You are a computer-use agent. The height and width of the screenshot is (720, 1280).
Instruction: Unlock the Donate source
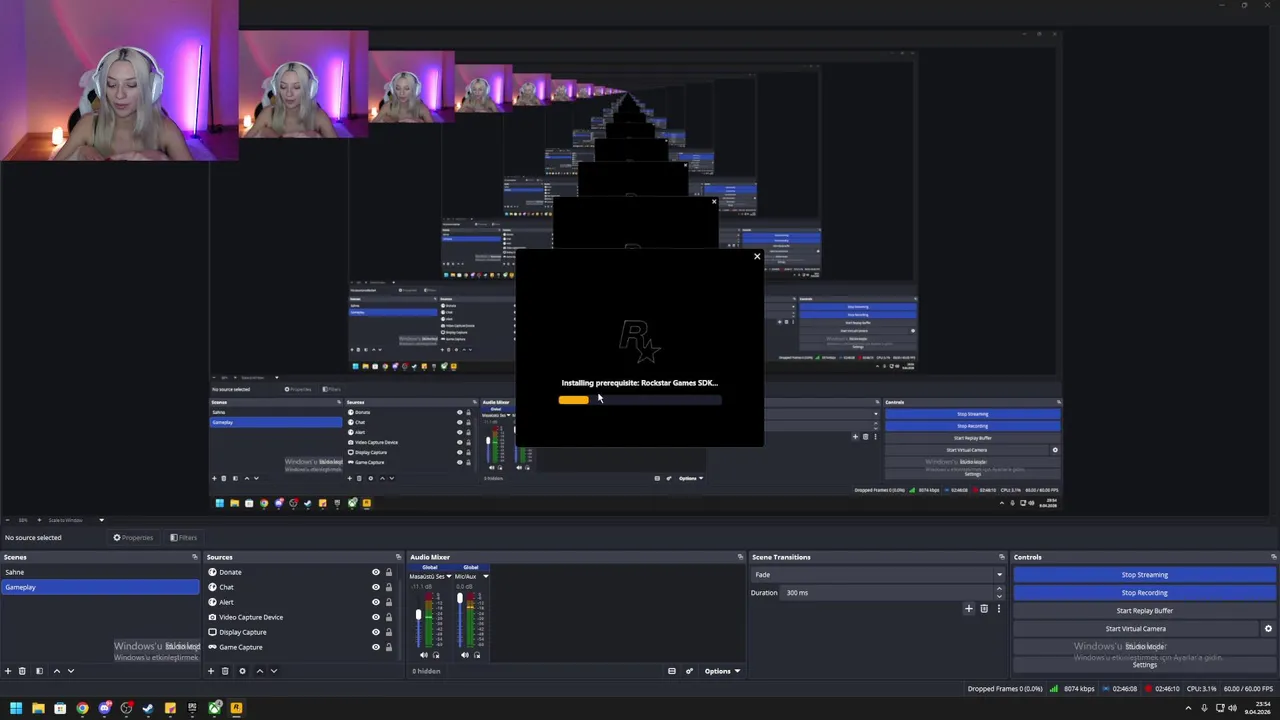[389, 572]
